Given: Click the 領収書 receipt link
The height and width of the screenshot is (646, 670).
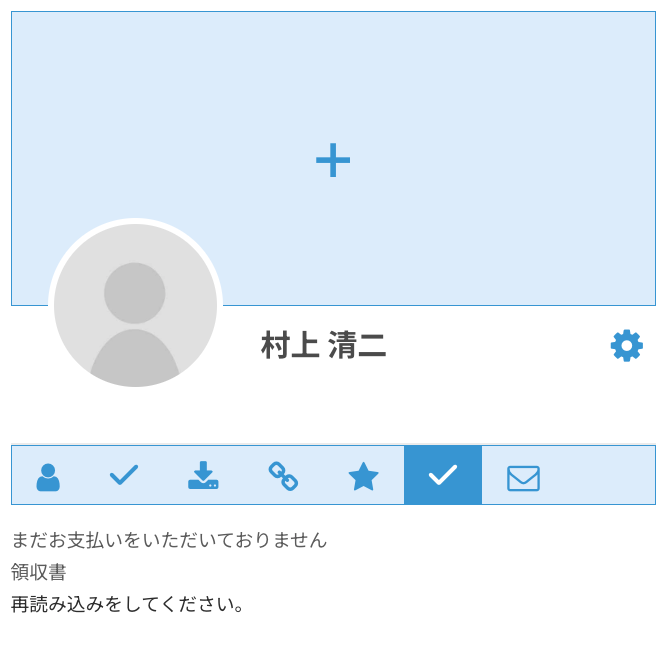Looking at the screenshot, I should pyautogui.click(x=38, y=572).
